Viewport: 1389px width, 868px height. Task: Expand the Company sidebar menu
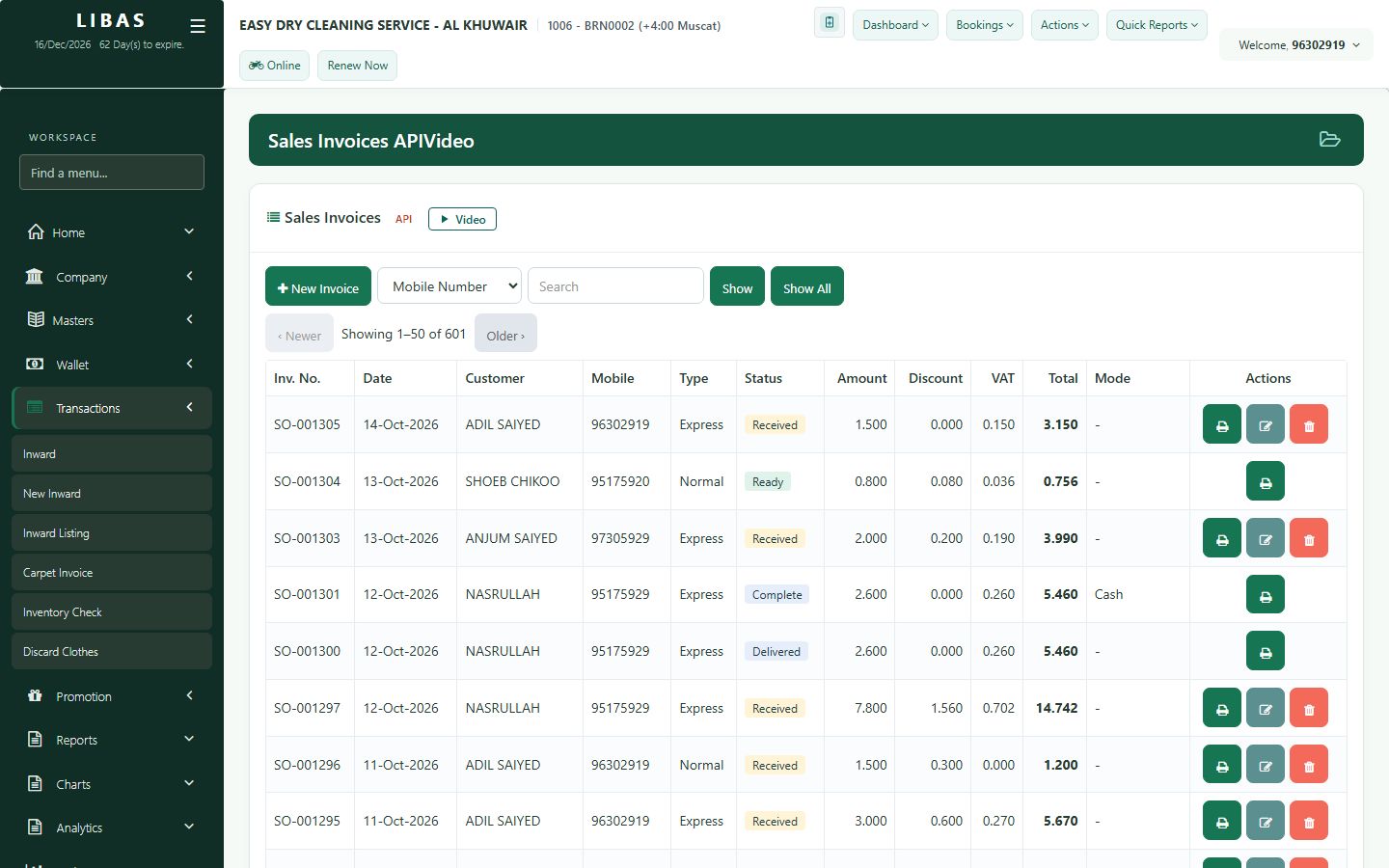point(112,277)
